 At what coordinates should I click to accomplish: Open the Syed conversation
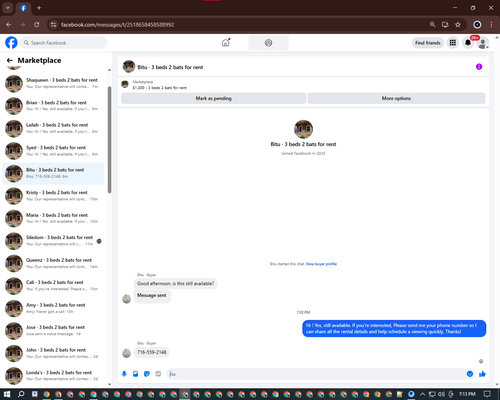pos(53,151)
